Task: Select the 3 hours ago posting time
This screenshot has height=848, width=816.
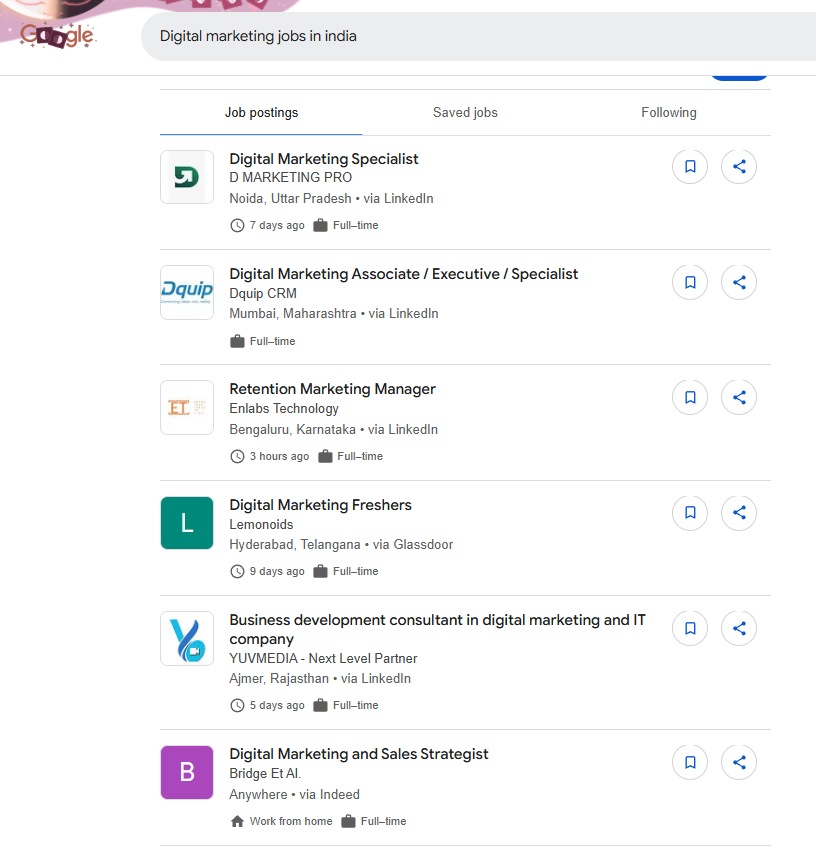Action: 279,456
